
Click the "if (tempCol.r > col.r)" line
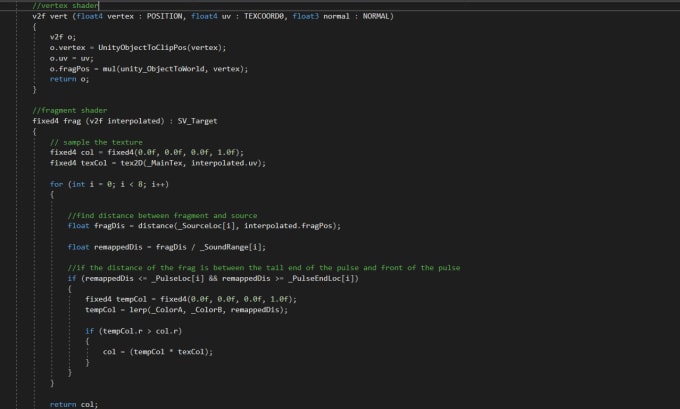click(134, 331)
